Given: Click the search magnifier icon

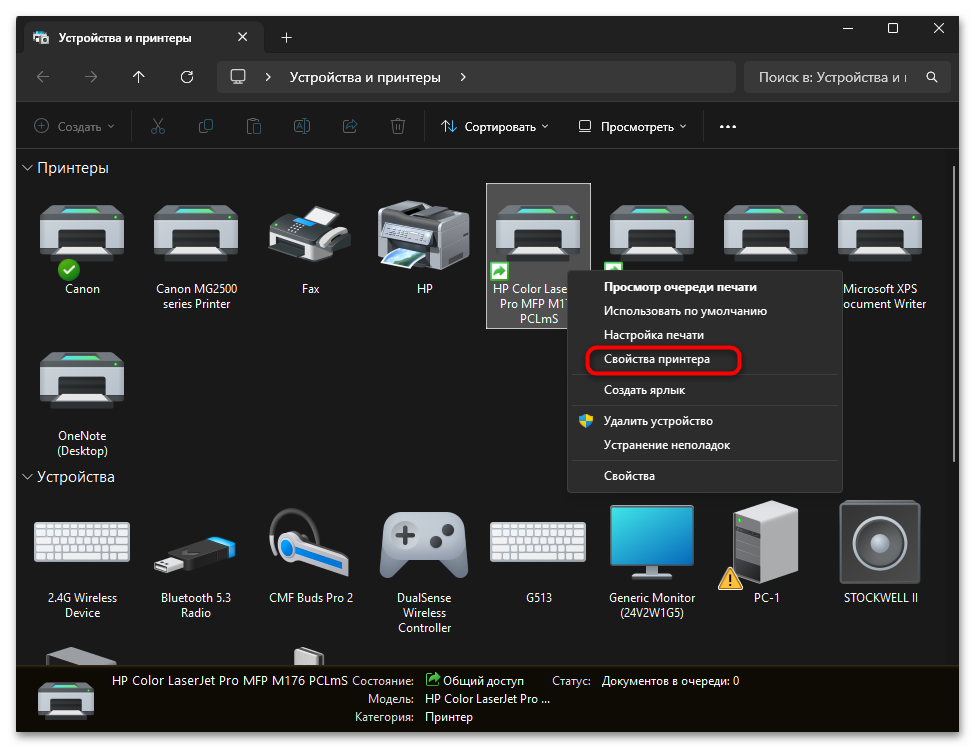Looking at the screenshot, I should pyautogui.click(x=931, y=77).
